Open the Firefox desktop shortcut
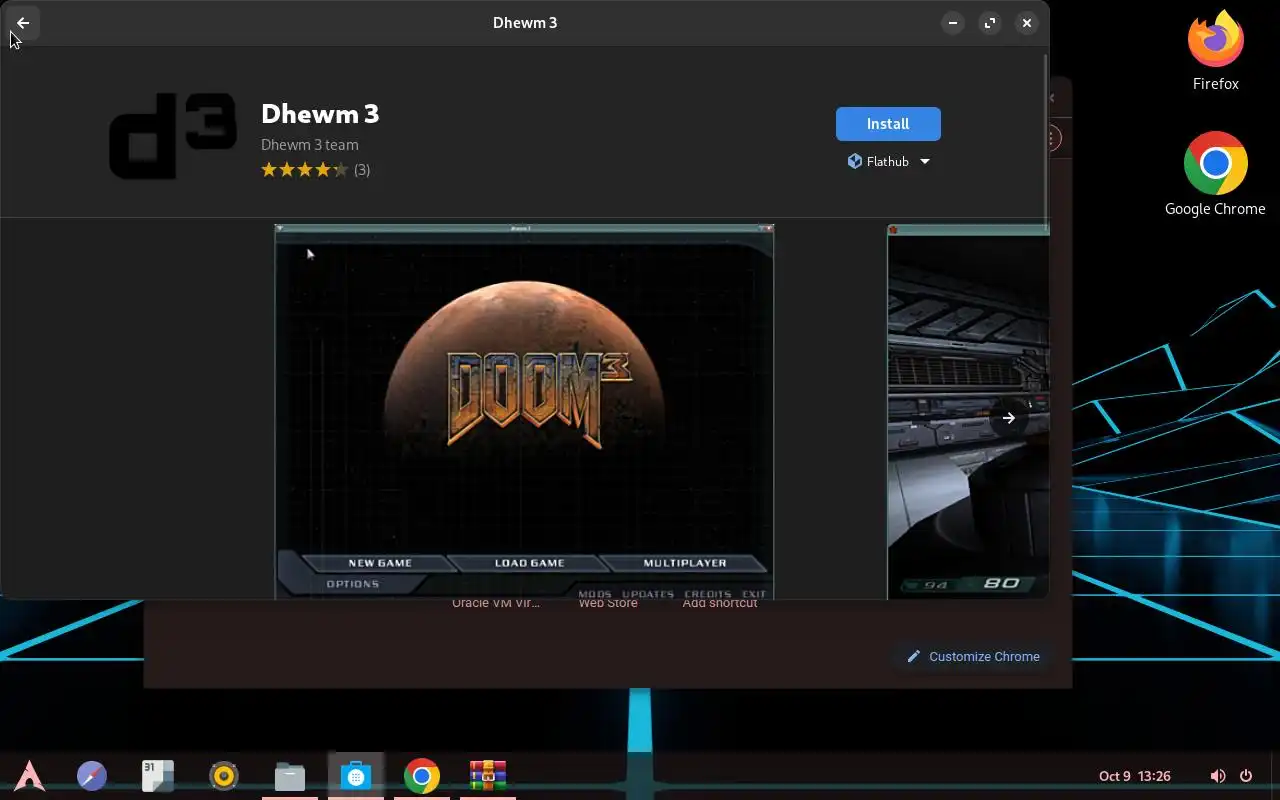The image size is (1280, 800). point(1216,50)
